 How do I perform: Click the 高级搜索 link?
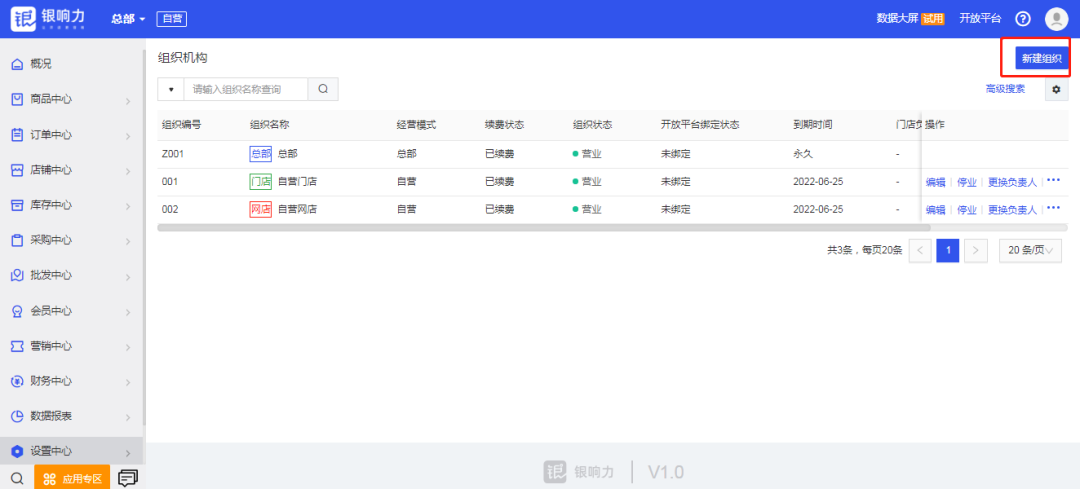(x=1005, y=89)
